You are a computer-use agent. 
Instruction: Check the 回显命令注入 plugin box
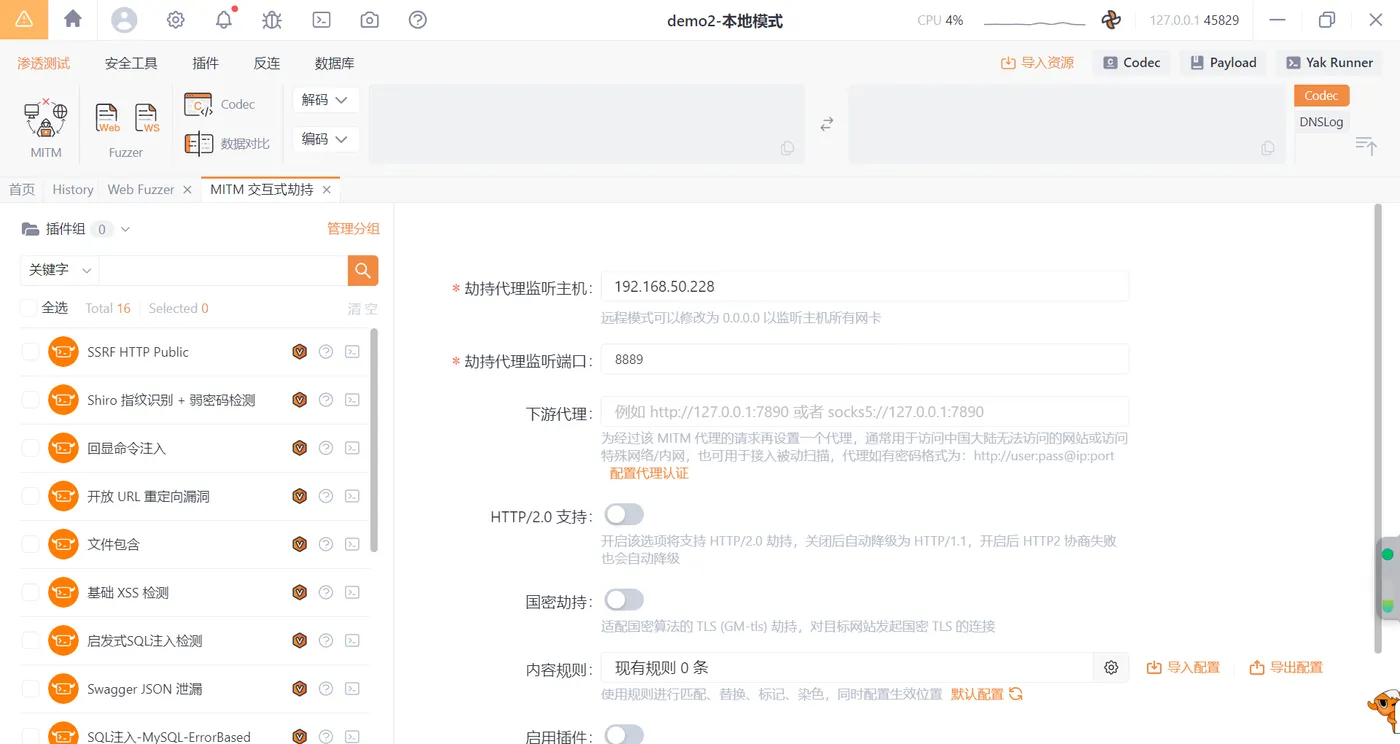coord(30,448)
